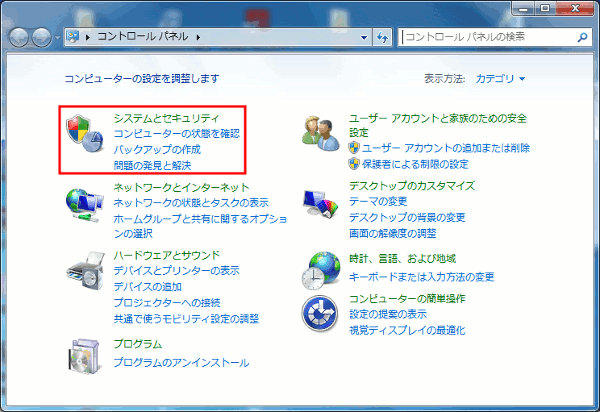This screenshot has height=412, width=600.
Task: Click the refresh button beside address bar
Action: [x=381, y=37]
